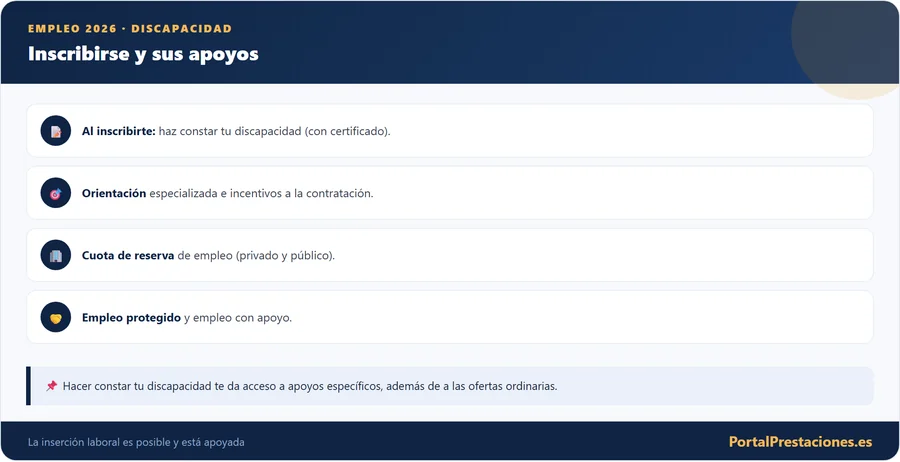Screen dimensions: 900x462
Task: Click 'y empleo con apoyo.' text
Action: 238,317
